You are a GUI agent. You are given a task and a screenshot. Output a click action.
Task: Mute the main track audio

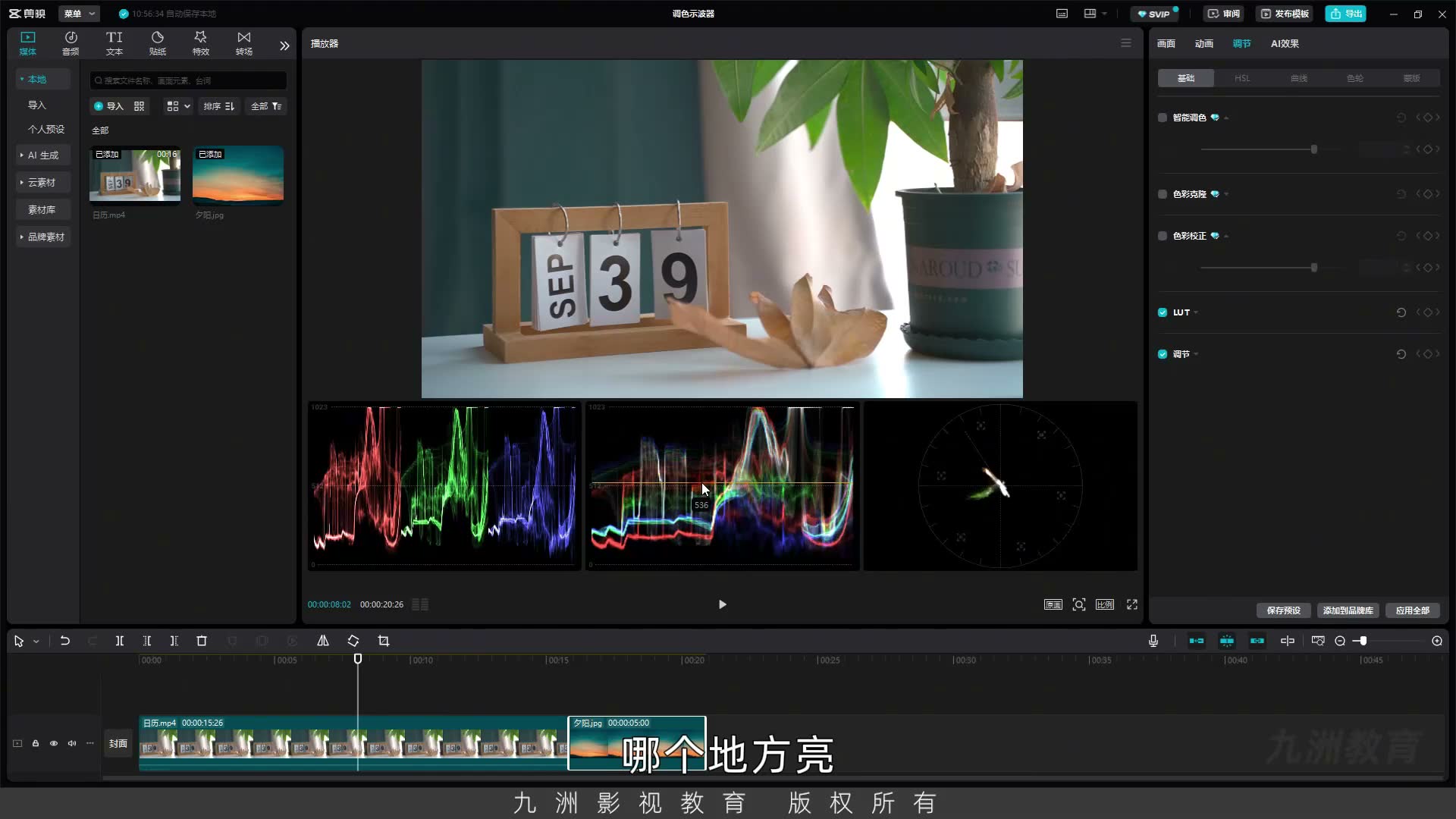point(72,743)
